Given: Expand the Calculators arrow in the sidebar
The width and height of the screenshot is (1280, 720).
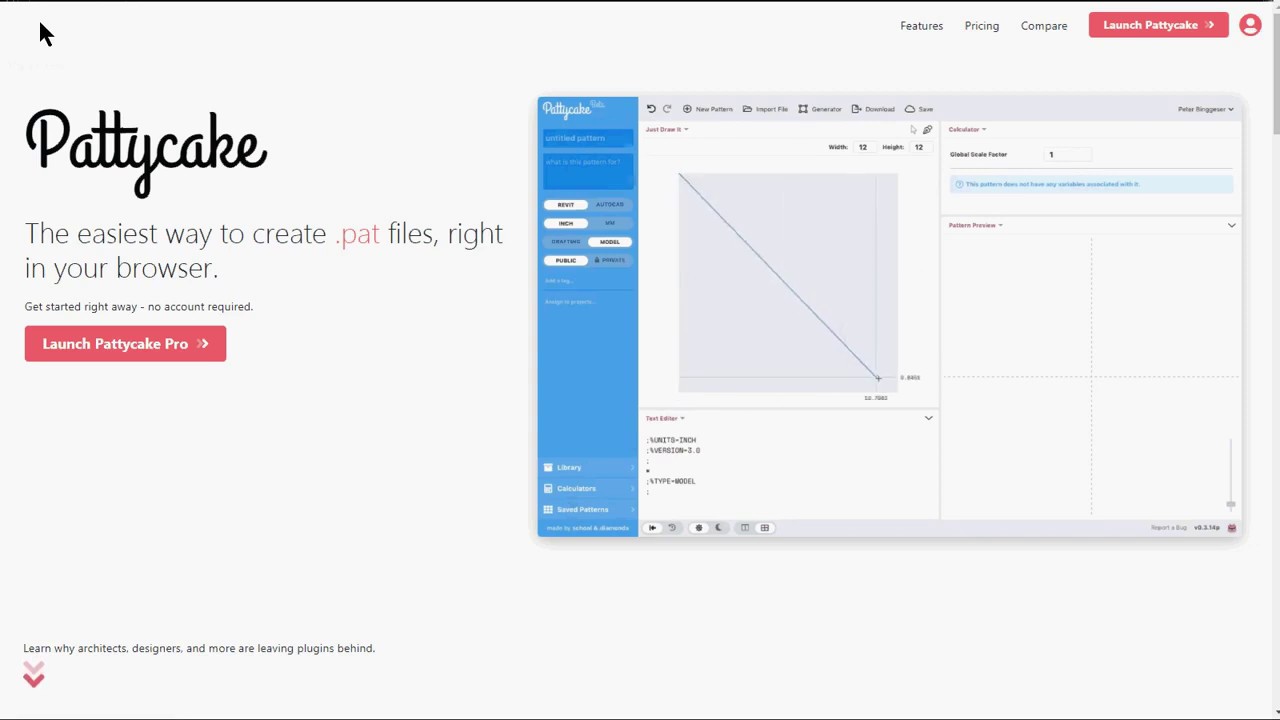Looking at the screenshot, I should (632, 488).
